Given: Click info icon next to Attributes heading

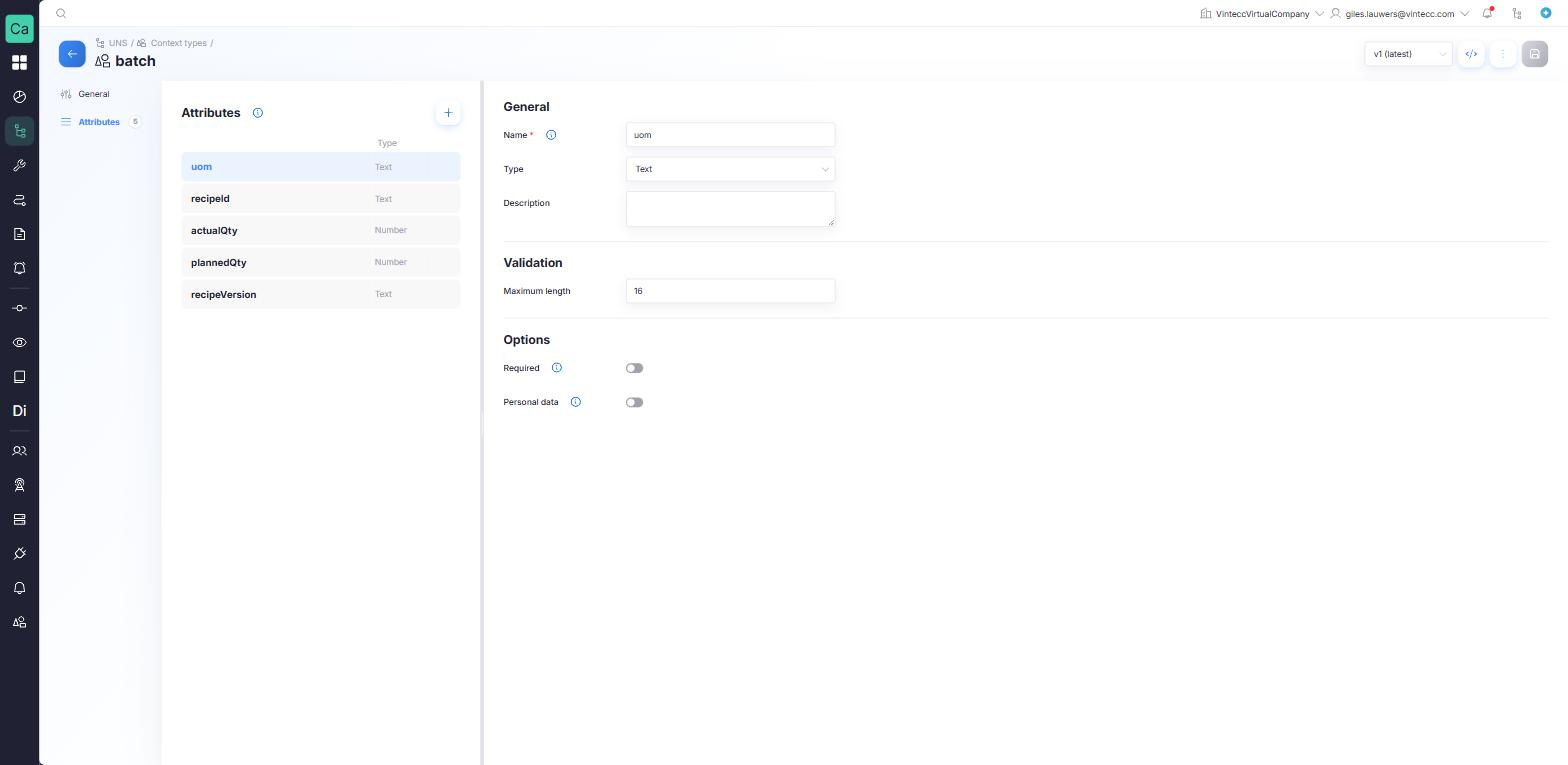Looking at the screenshot, I should click(x=258, y=113).
